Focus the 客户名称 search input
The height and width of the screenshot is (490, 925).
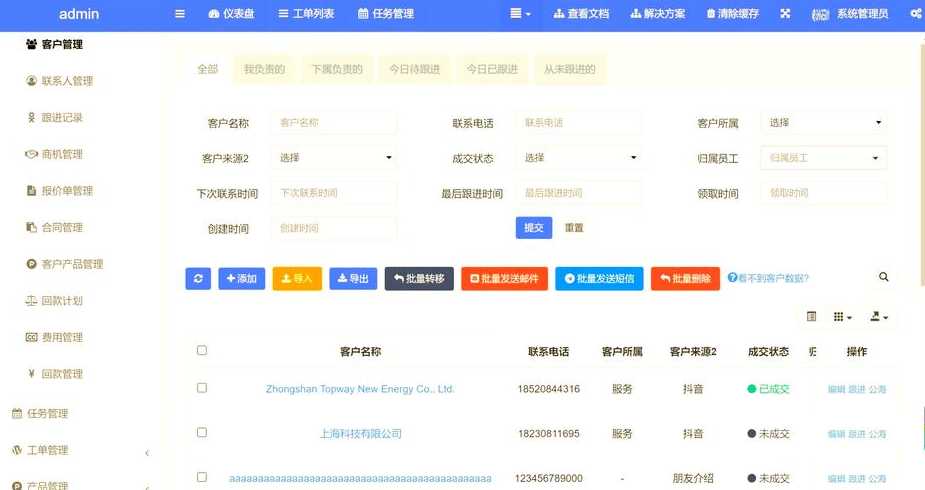pos(334,123)
